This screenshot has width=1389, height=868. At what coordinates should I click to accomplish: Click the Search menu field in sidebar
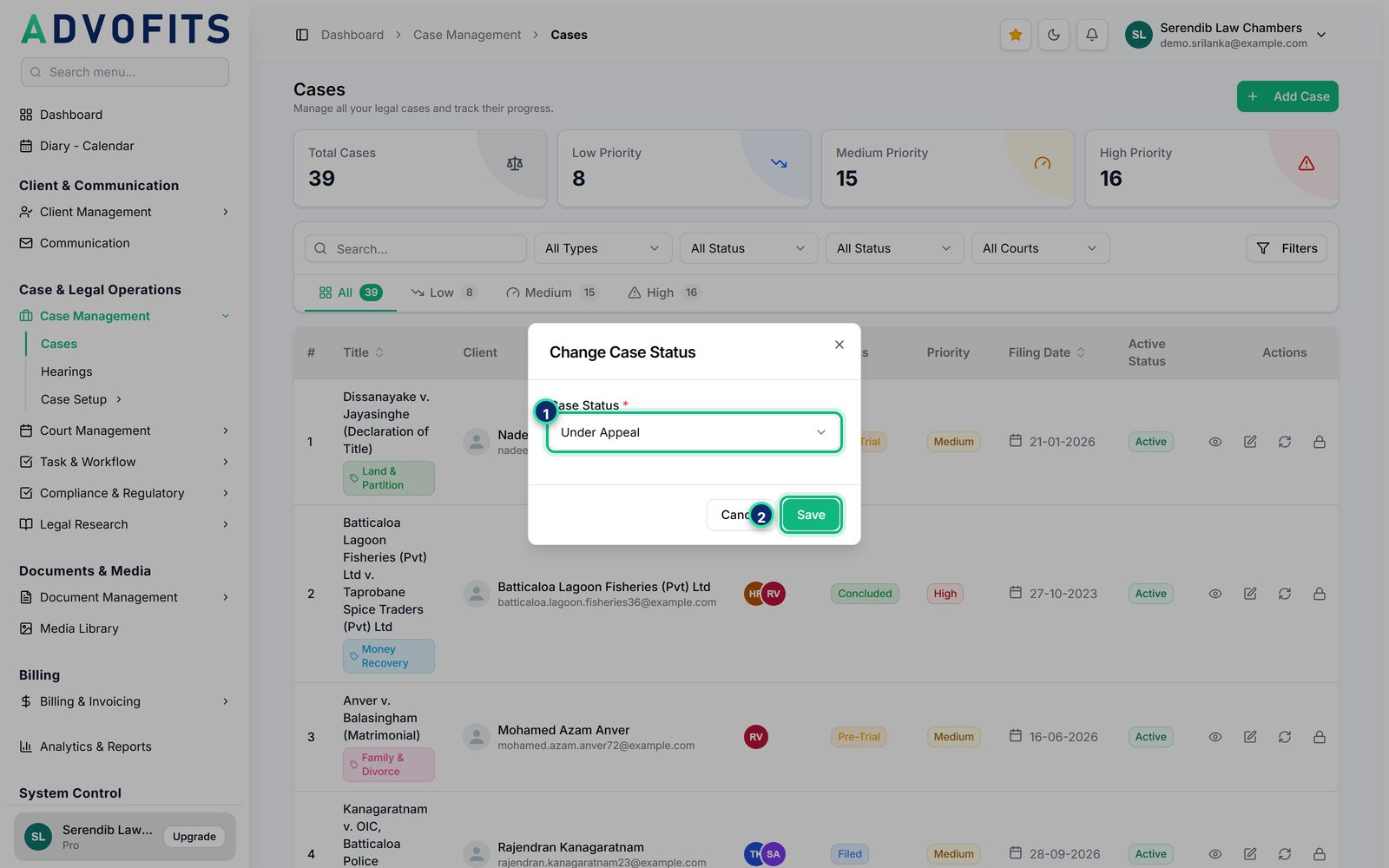click(125, 72)
